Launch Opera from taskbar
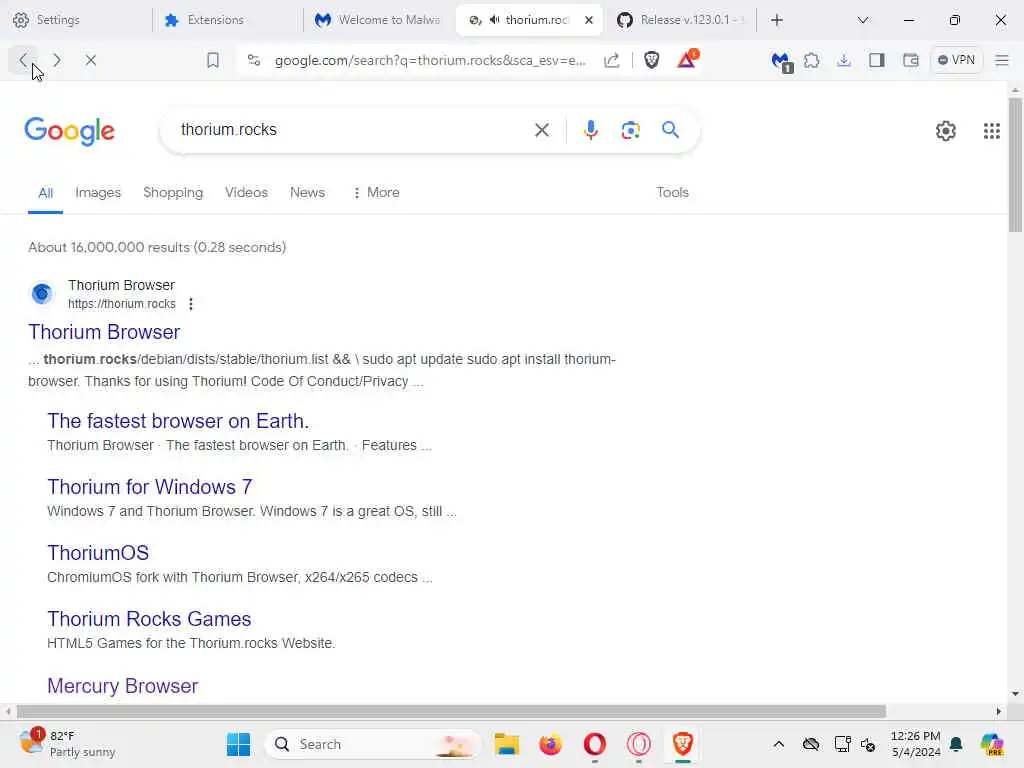 pos(594,744)
